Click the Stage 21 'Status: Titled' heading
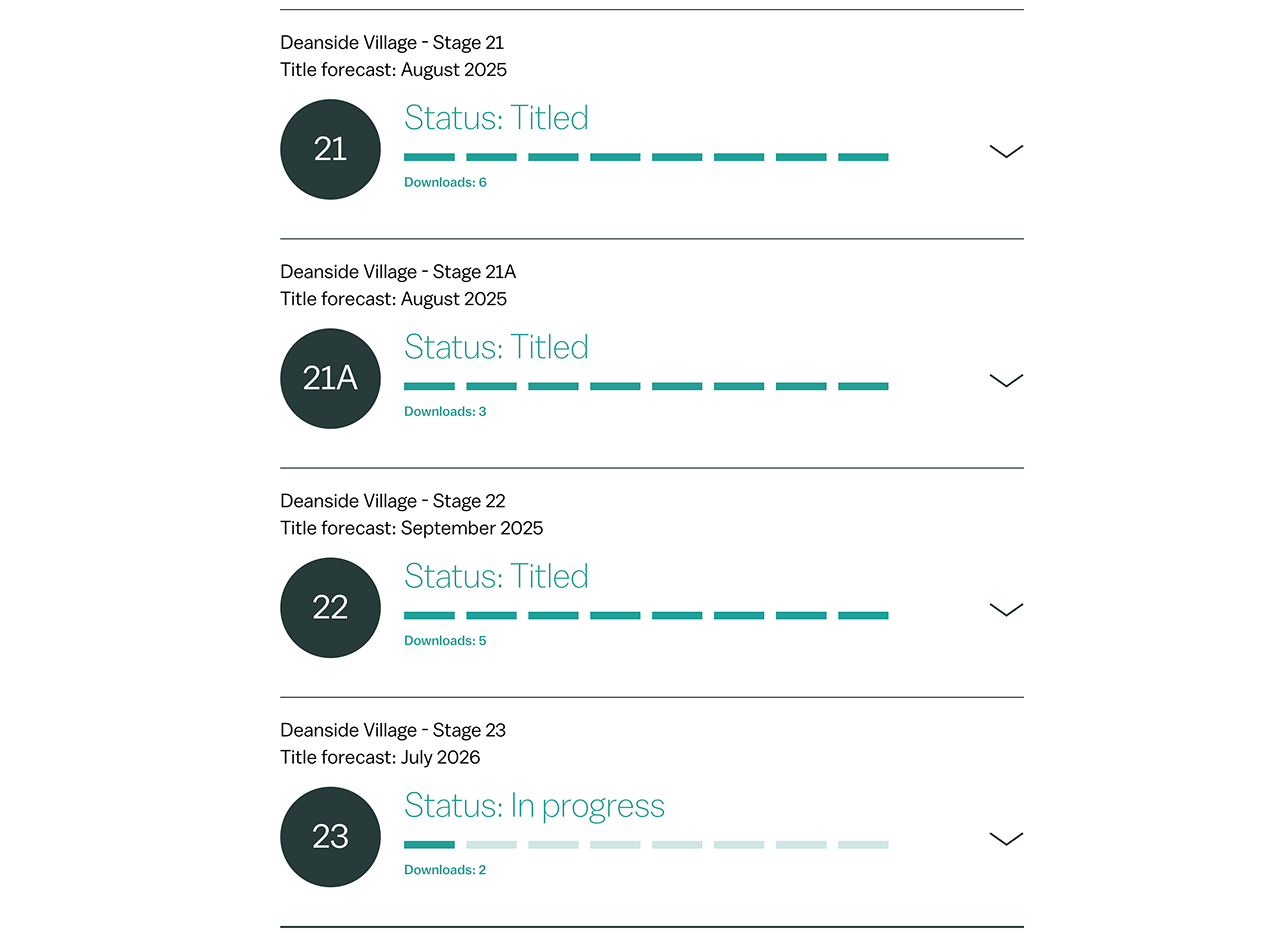 (496, 118)
